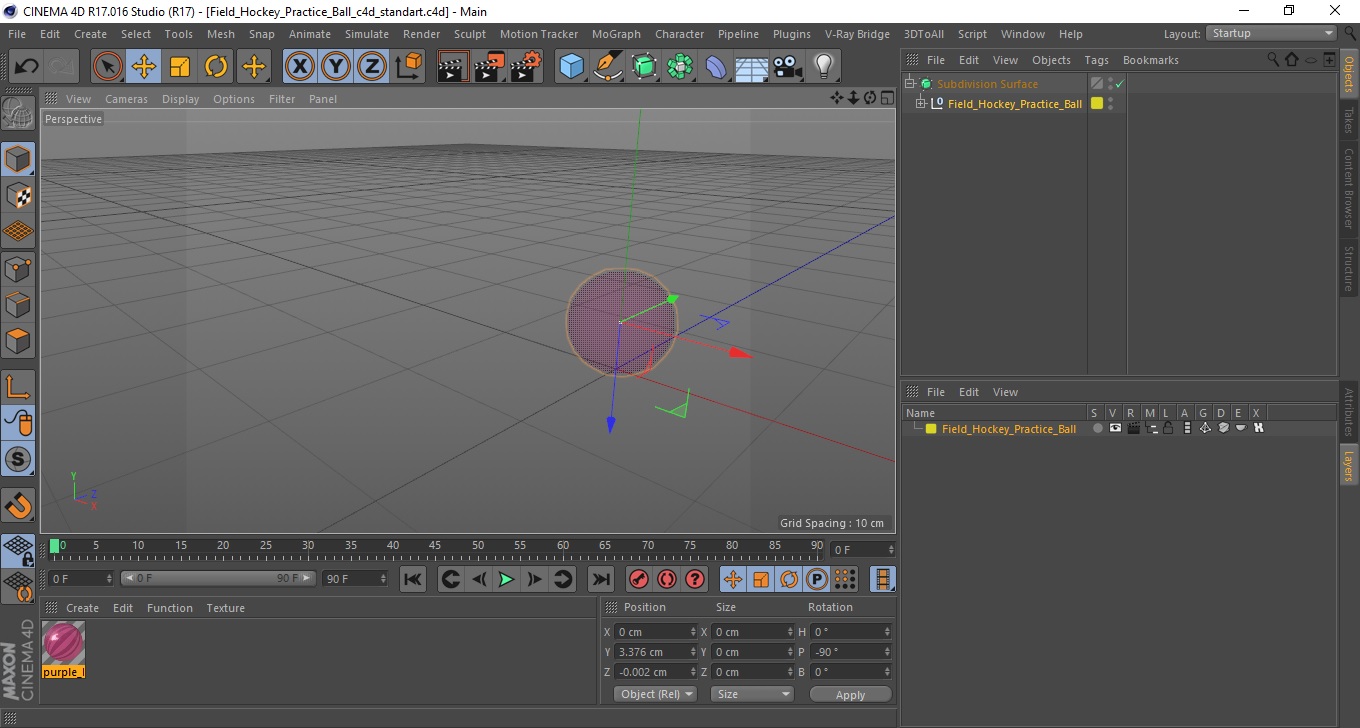Activate the Rotate tool
This screenshot has width=1360, height=728.
click(216, 67)
